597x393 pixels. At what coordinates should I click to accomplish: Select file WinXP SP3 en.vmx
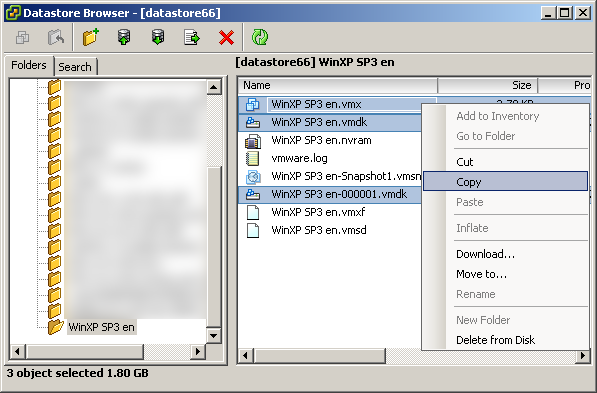[316, 104]
